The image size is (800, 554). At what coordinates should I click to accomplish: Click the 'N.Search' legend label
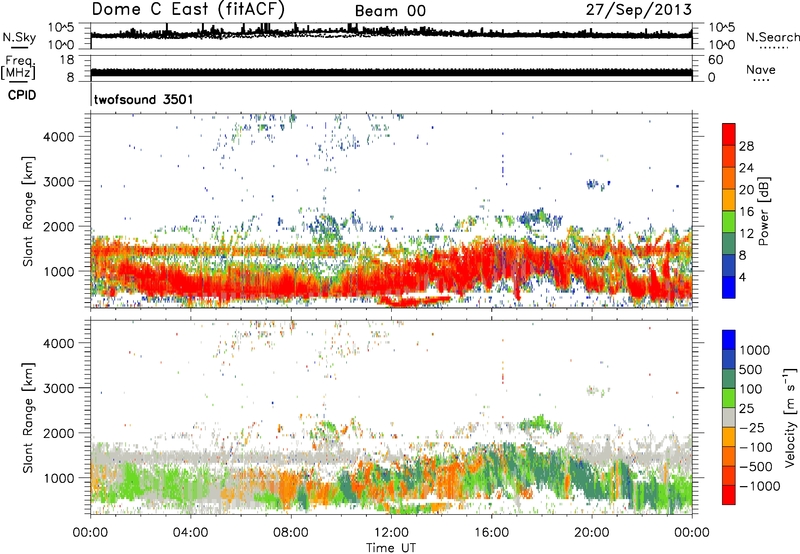tap(772, 37)
